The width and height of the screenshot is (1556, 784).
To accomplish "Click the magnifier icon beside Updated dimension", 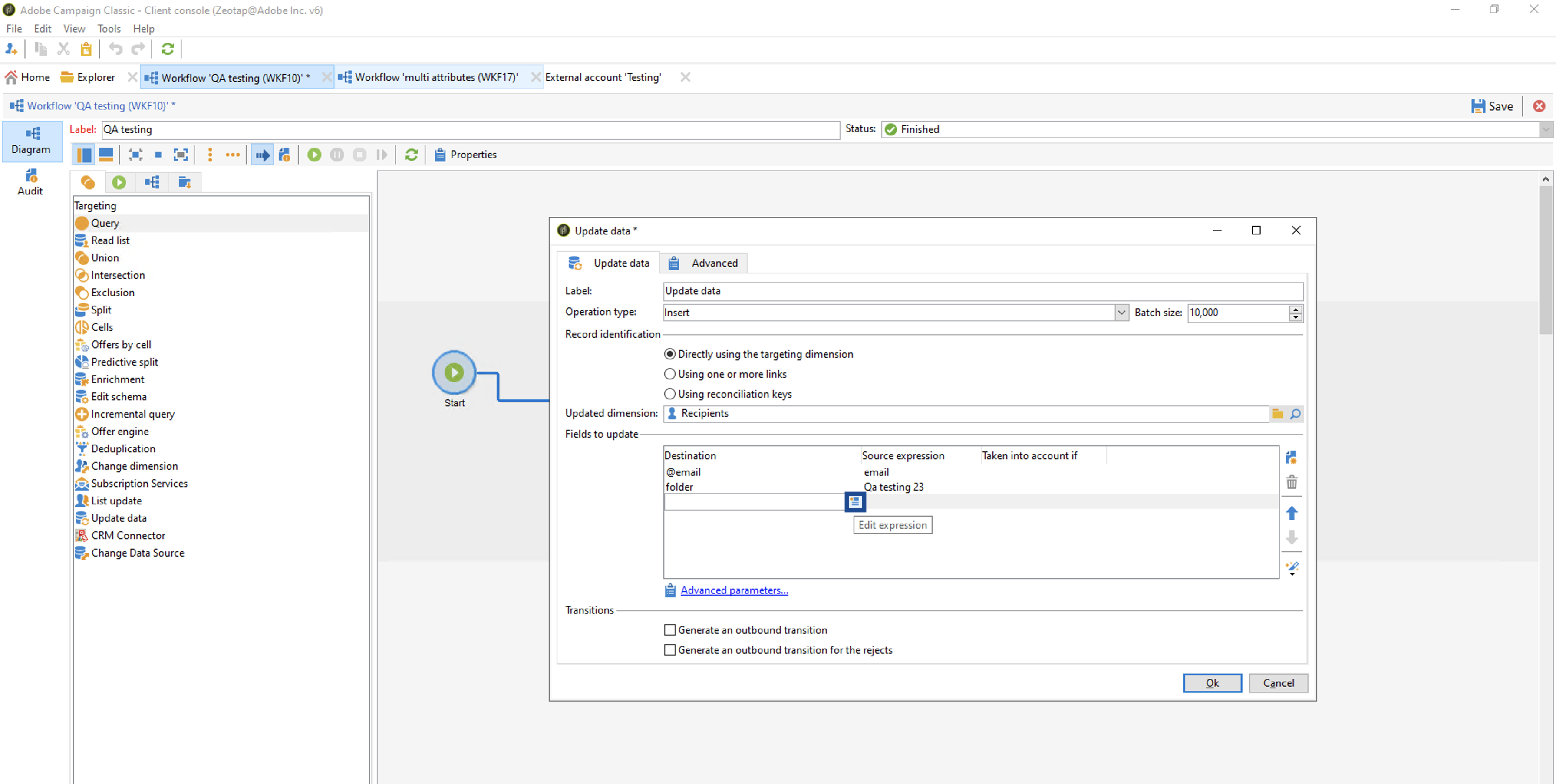I will click(1295, 414).
